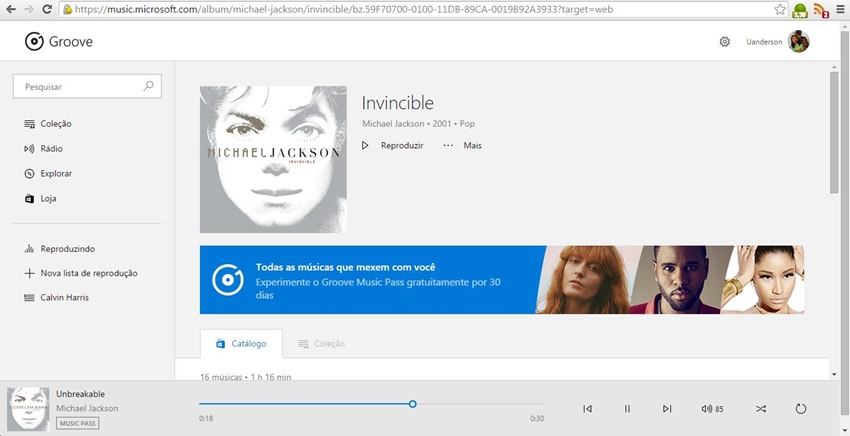This screenshot has width=850, height=436.
Task: Click the search magnifier icon
Action: (x=148, y=86)
